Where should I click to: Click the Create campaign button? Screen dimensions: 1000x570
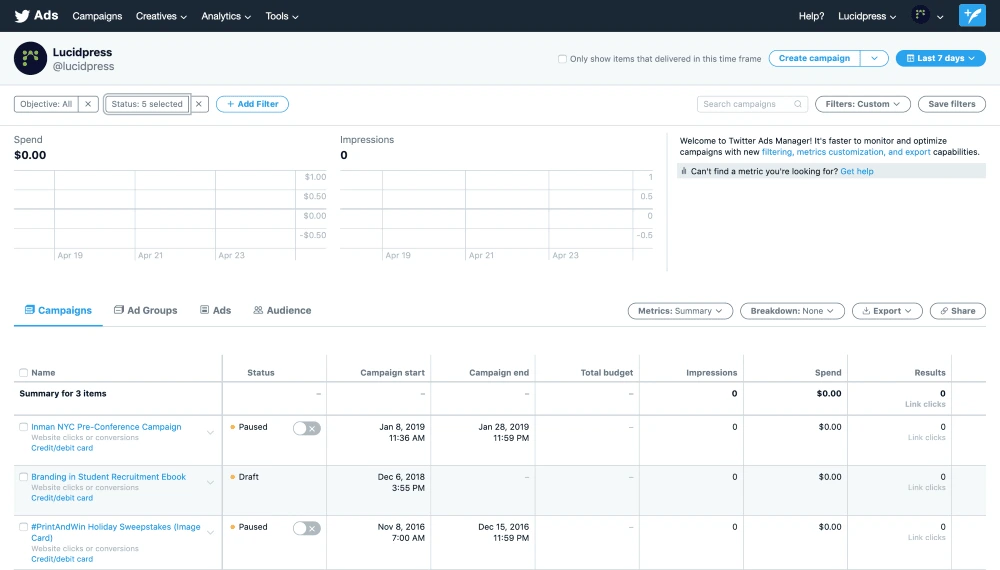point(814,58)
